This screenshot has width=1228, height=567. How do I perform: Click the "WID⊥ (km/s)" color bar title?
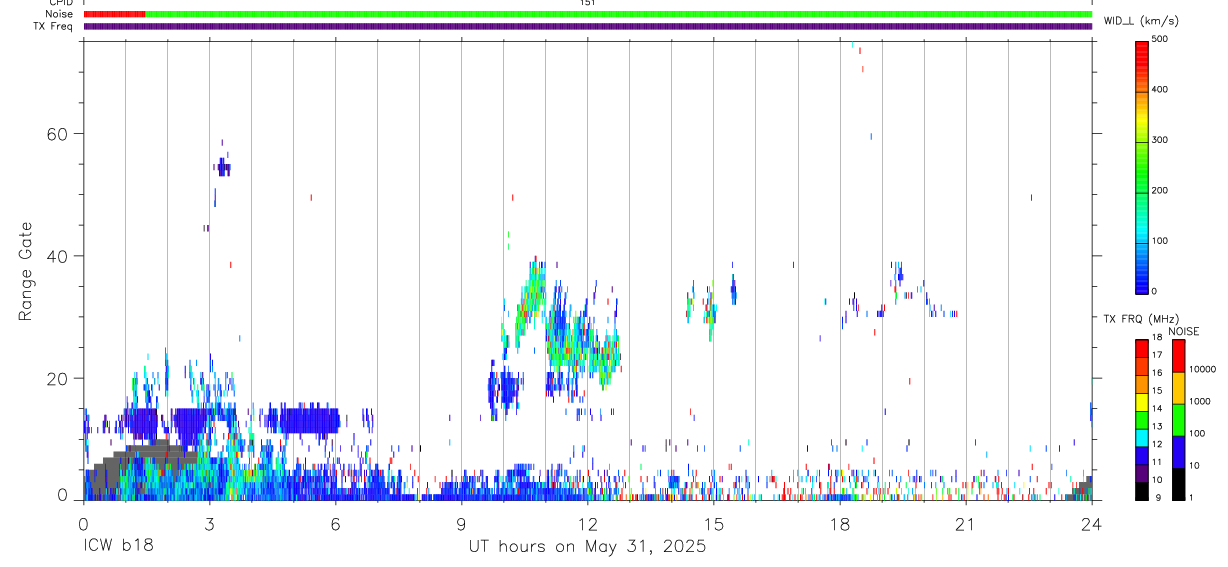[x=1141, y=20]
